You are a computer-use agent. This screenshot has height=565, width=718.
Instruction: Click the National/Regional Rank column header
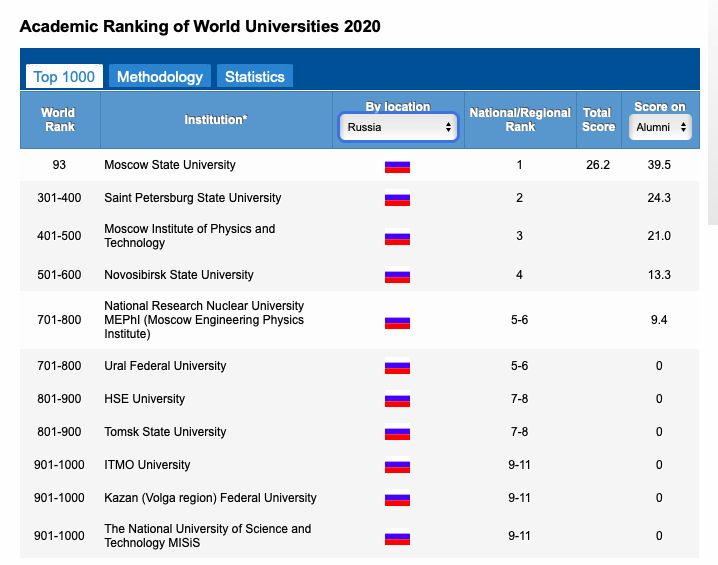[520, 120]
